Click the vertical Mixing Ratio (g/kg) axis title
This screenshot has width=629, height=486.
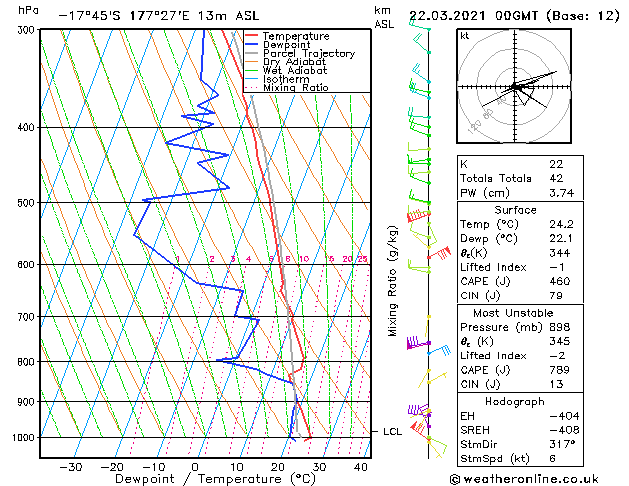[x=392, y=281]
